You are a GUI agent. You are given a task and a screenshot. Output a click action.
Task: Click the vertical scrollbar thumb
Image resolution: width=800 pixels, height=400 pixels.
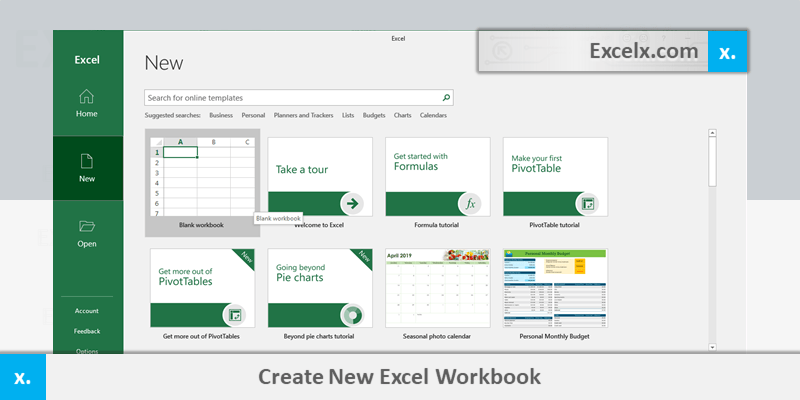click(713, 162)
